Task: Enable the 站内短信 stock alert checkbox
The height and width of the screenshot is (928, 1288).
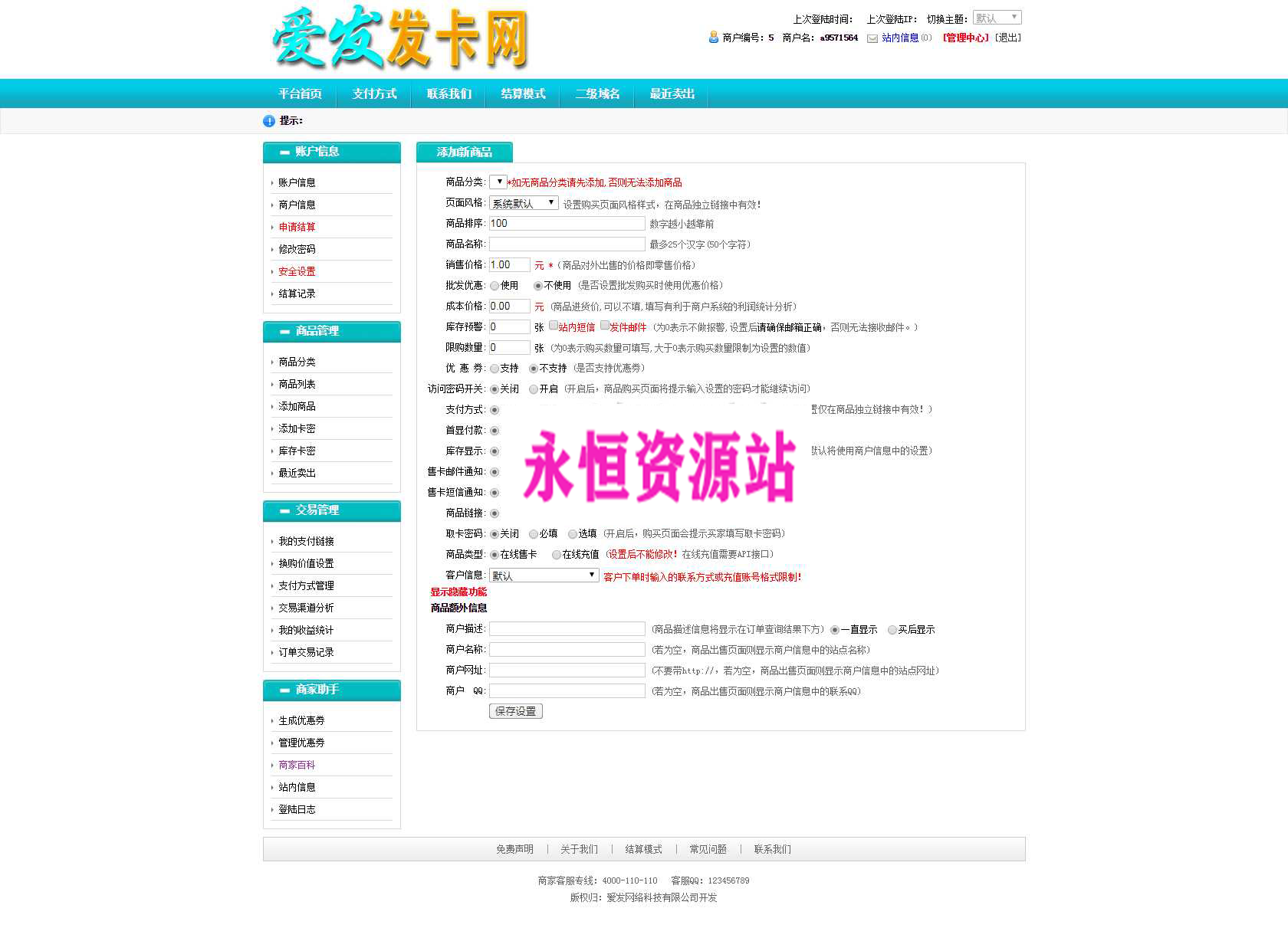Action: coord(554,326)
